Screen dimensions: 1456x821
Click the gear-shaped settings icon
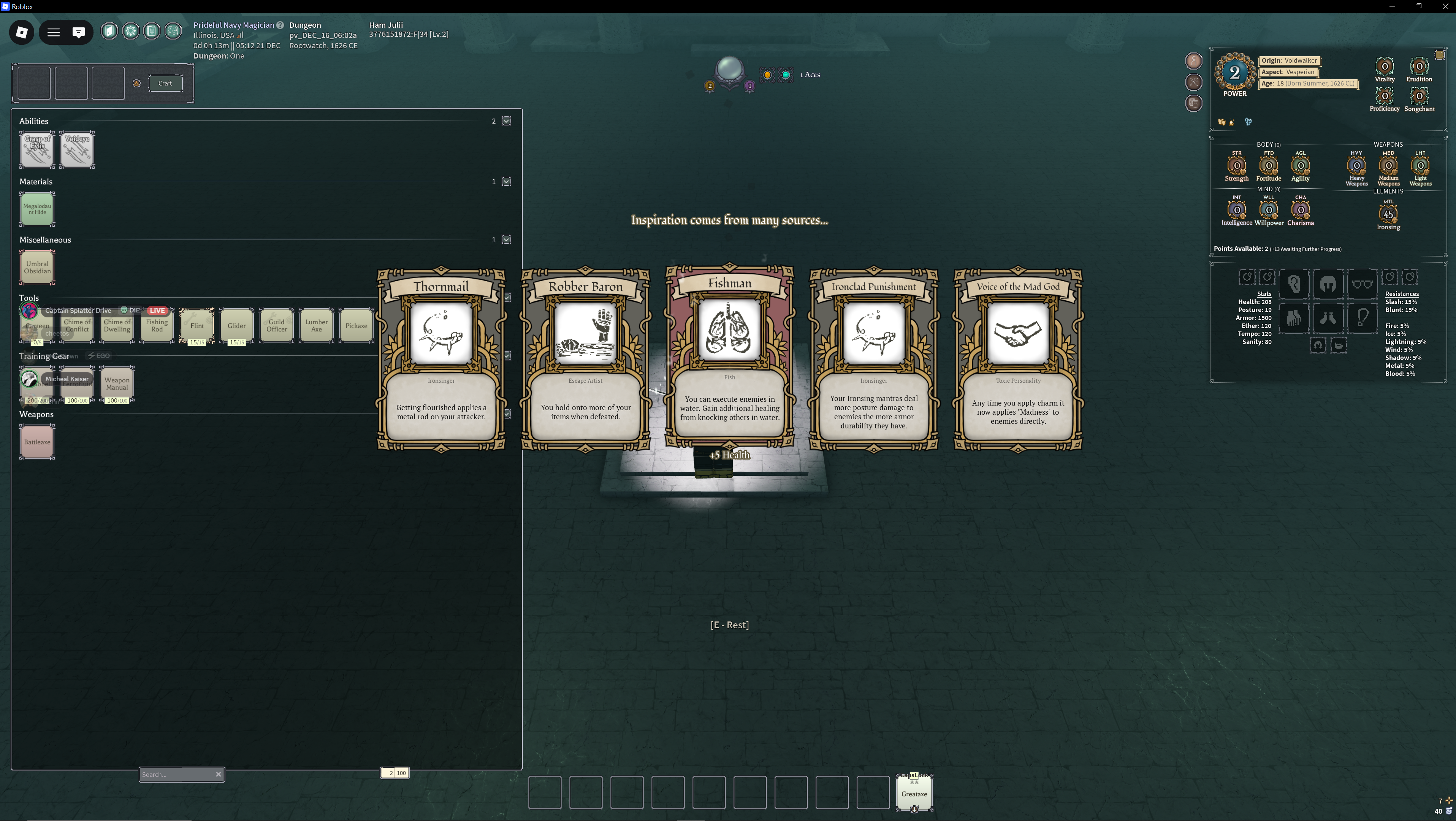131,31
